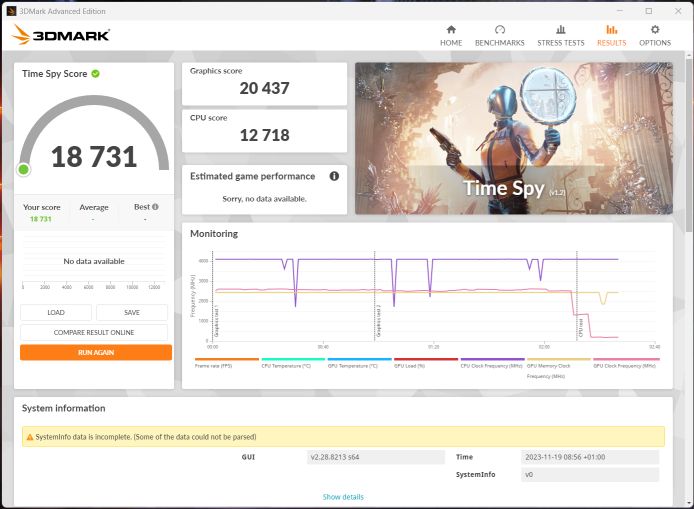Click the Monitoring heading

(x=214, y=234)
